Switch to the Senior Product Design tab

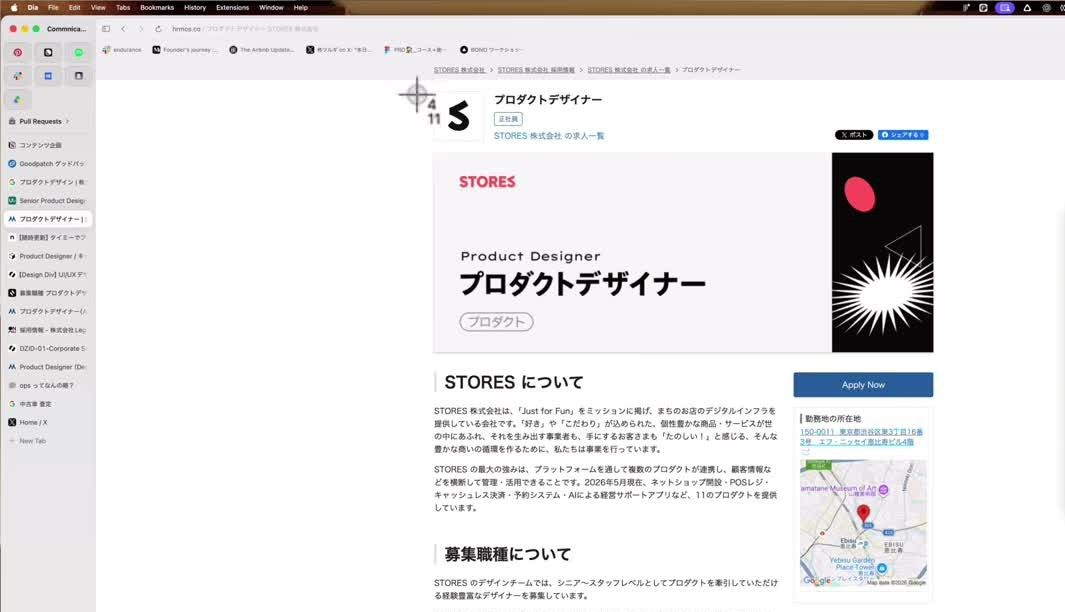coord(48,200)
